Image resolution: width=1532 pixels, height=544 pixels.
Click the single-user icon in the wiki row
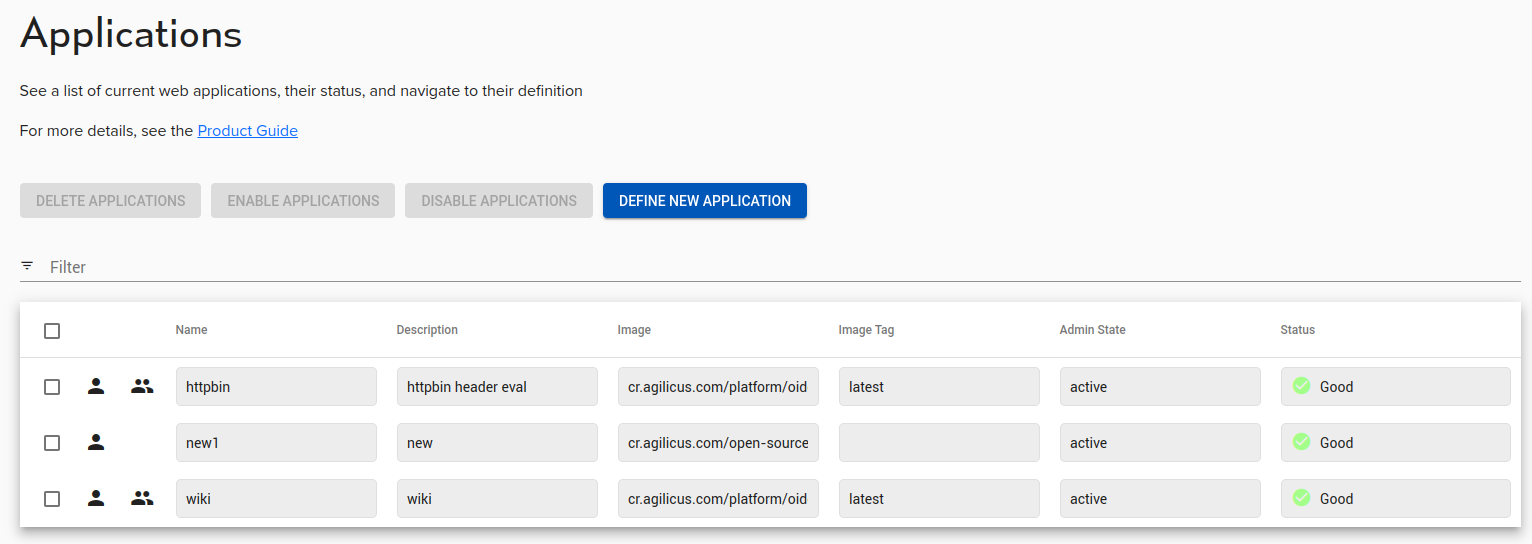(96, 498)
